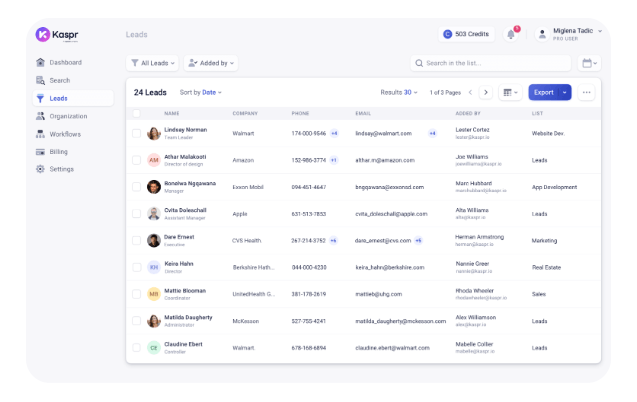Expand the Export button arrow
This screenshot has width=637, height=402.
(x=565, y=93)
